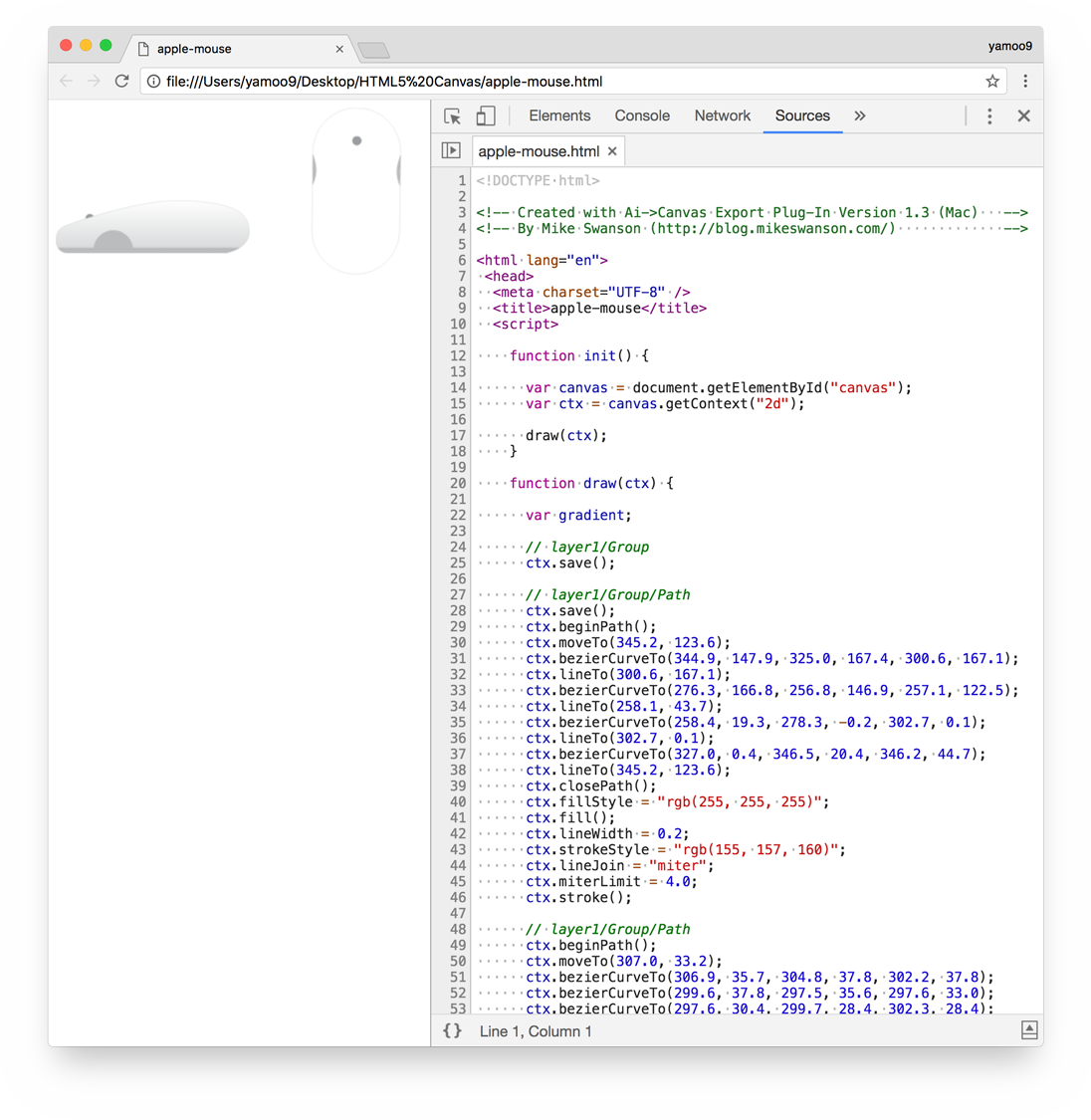Close the apple-mouse.html file tab
Screen dimensions: 1091x1120
612,151
